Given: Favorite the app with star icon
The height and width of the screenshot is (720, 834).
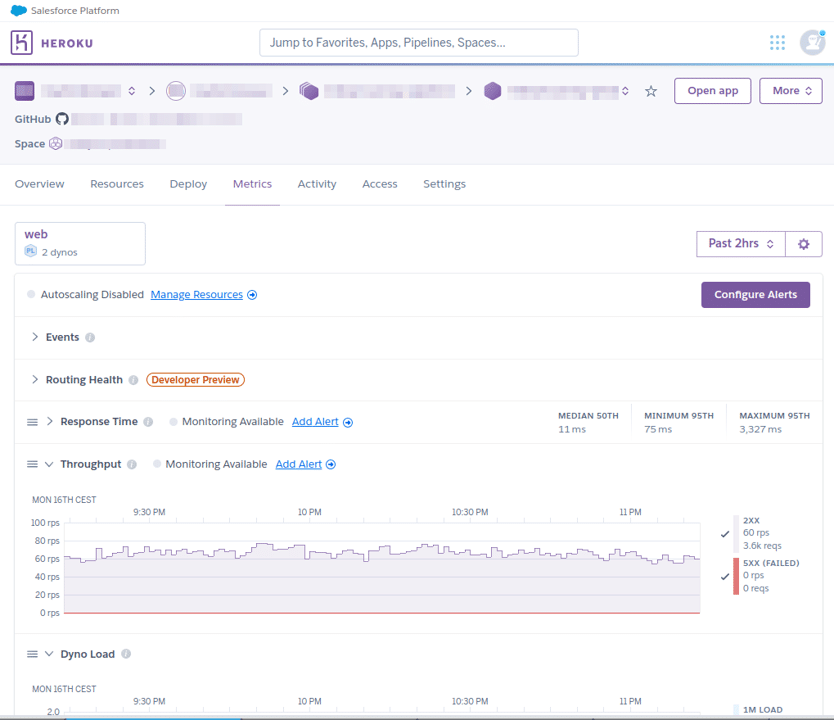Looking at the screenshot, I should click(x=651, y=91).
